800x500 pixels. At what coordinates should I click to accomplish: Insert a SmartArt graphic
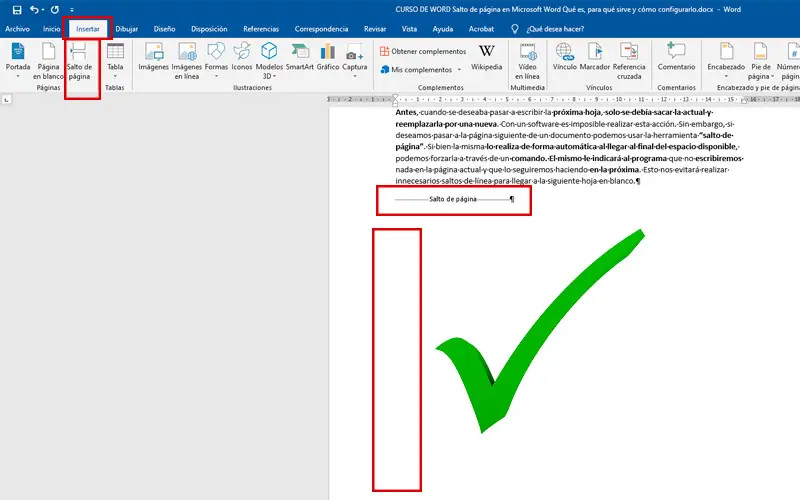[x=299, y=57]
